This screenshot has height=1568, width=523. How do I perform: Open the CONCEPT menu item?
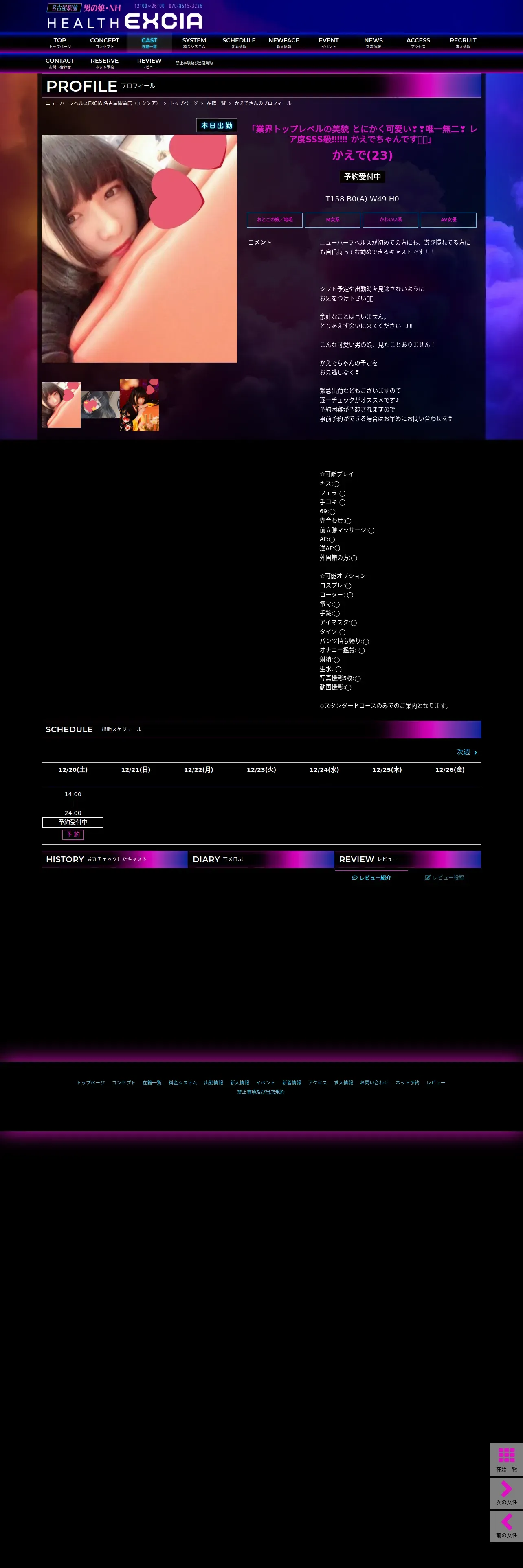coord(105,43)
